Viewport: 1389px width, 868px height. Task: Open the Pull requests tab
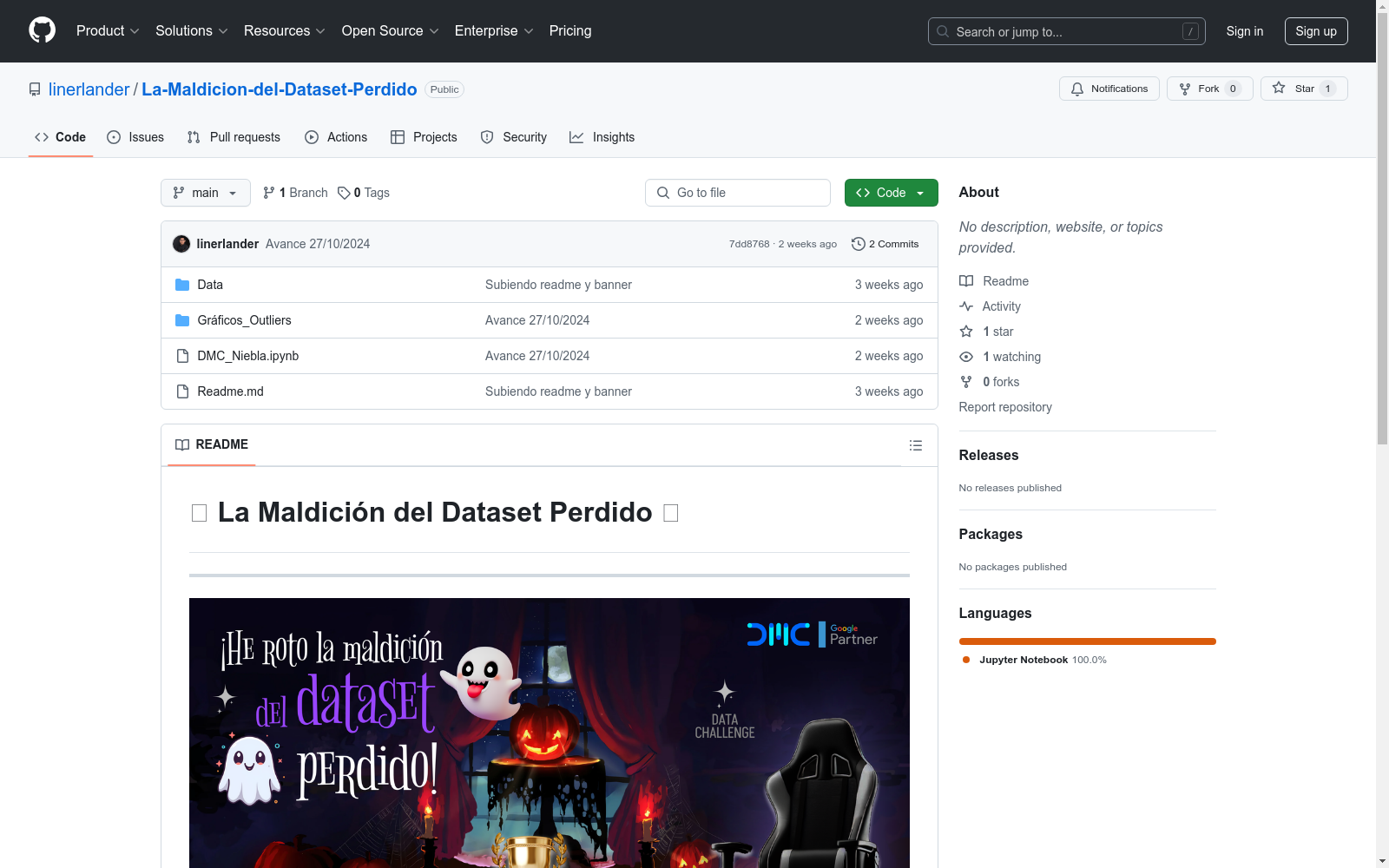234,137
